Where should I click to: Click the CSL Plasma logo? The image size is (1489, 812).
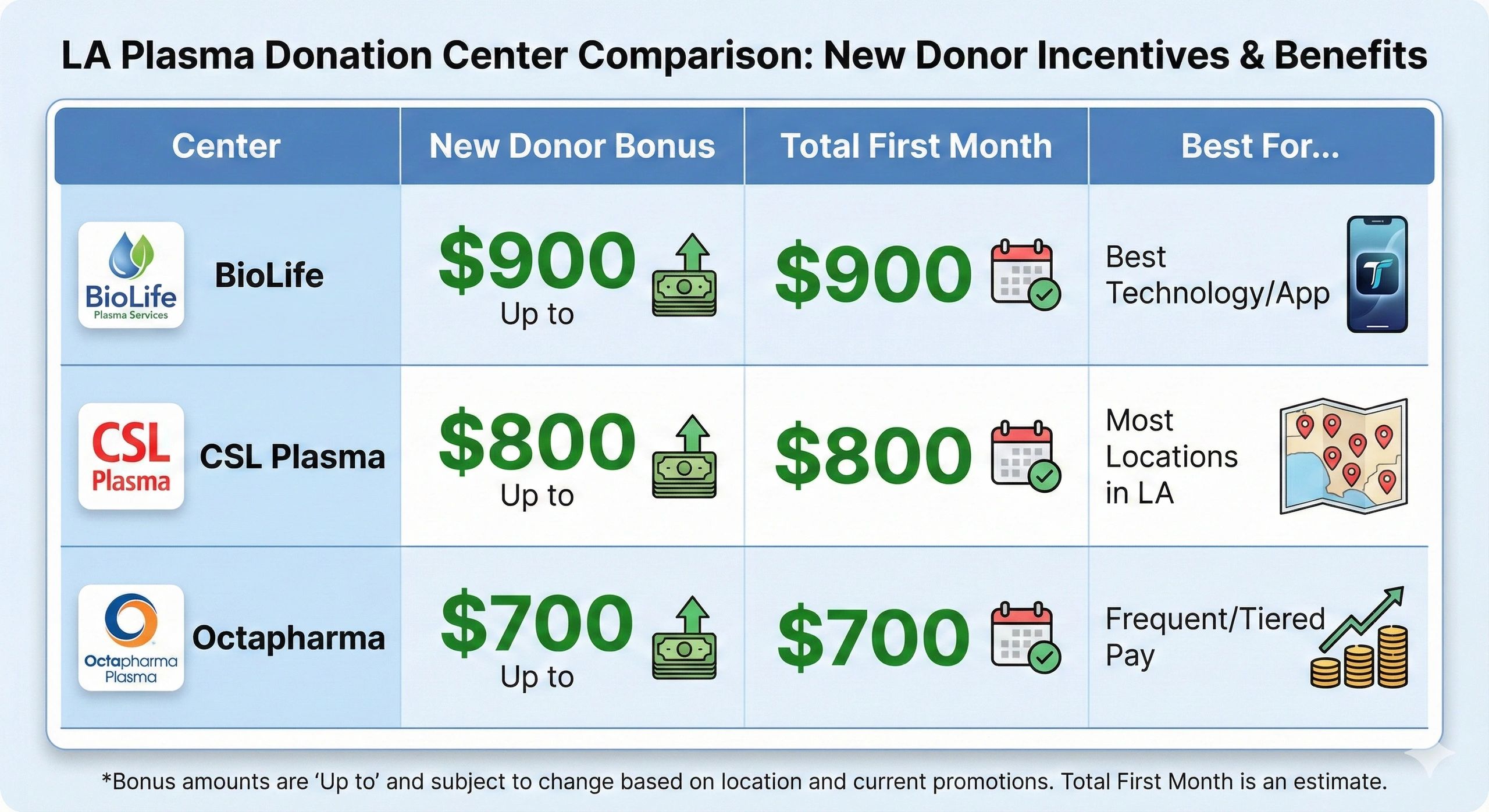[x=131, y=457]
